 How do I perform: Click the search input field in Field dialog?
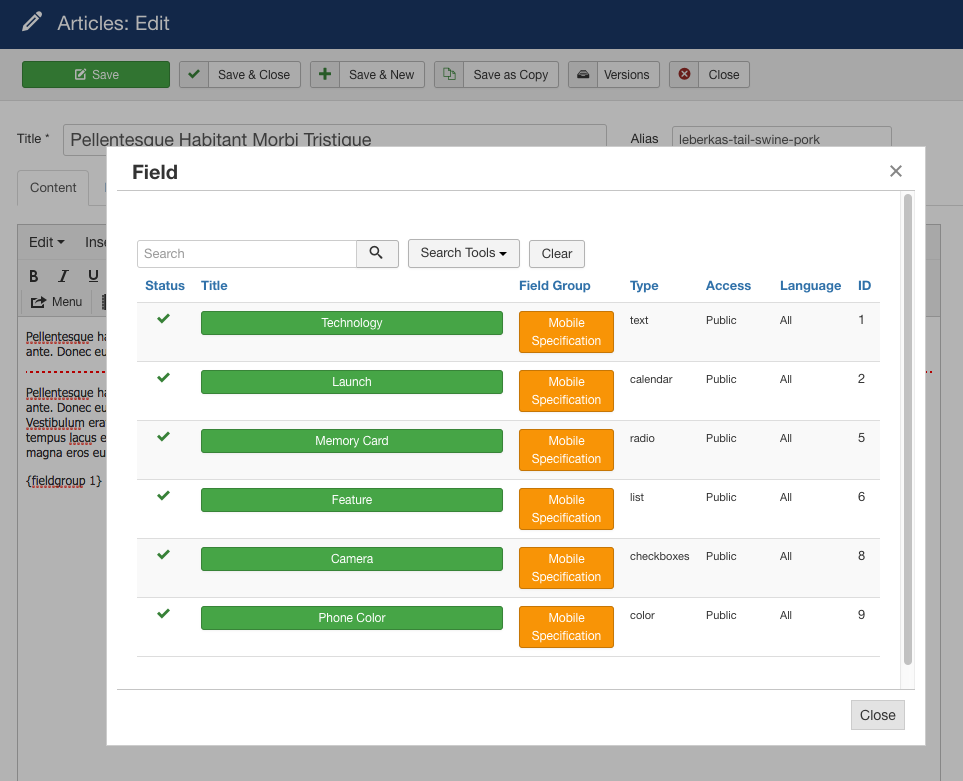point(246,253)
